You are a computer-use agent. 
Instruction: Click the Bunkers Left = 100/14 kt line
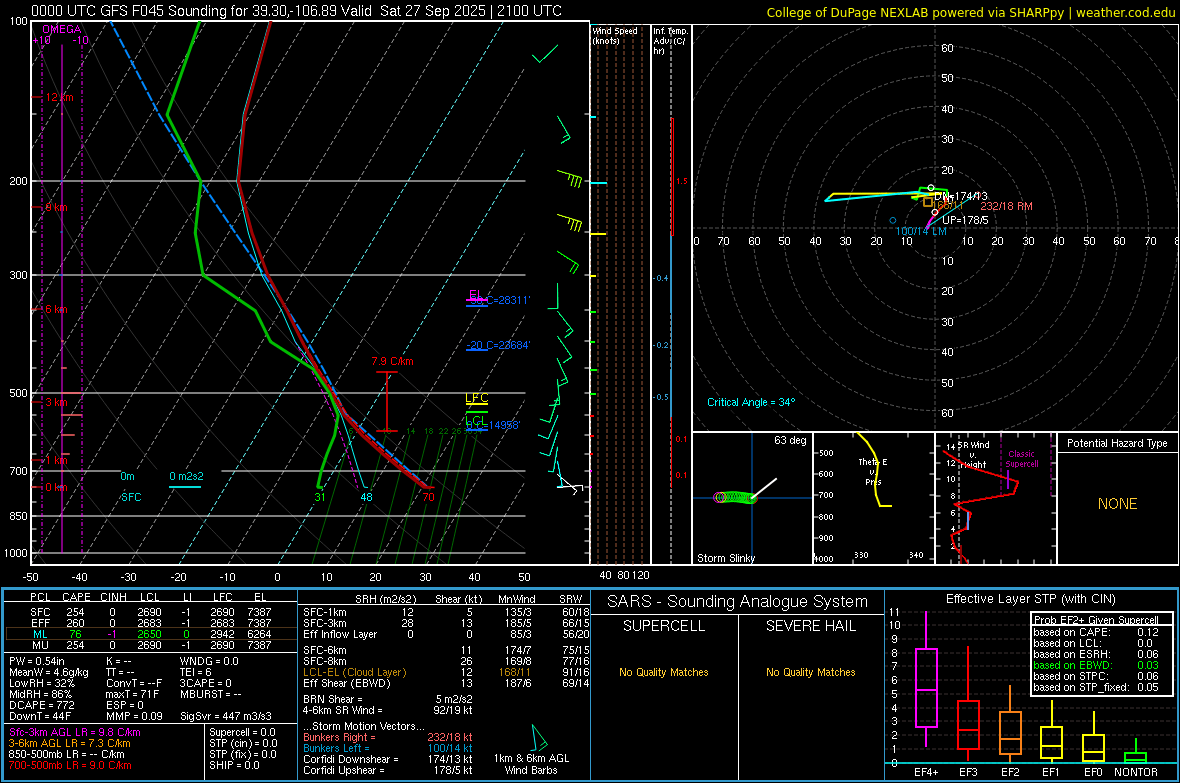(x=388, y=748)
